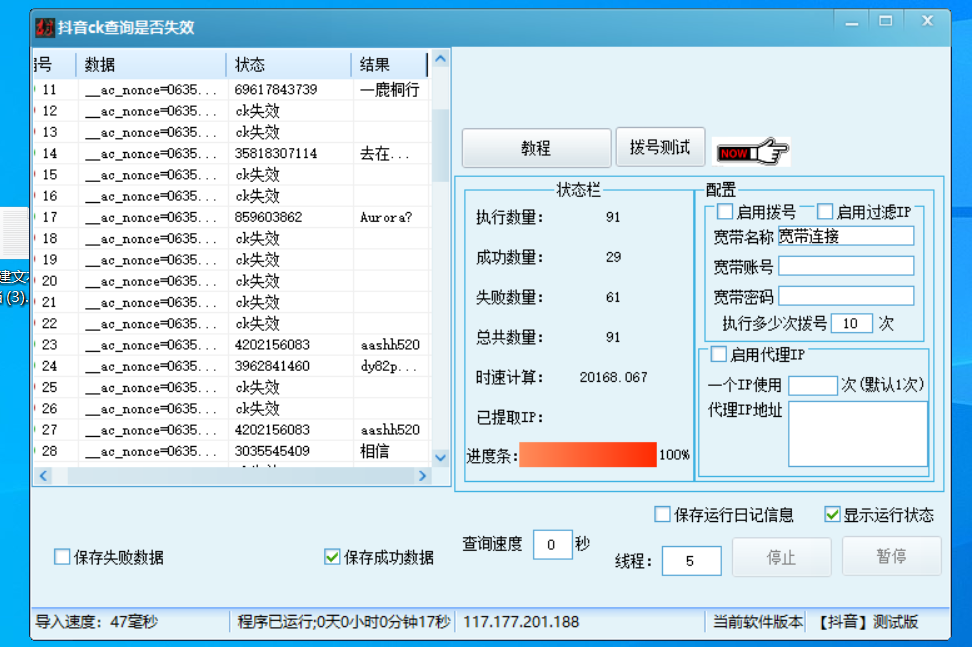Click the 导入速度 status bar entry

click(97, 622)
